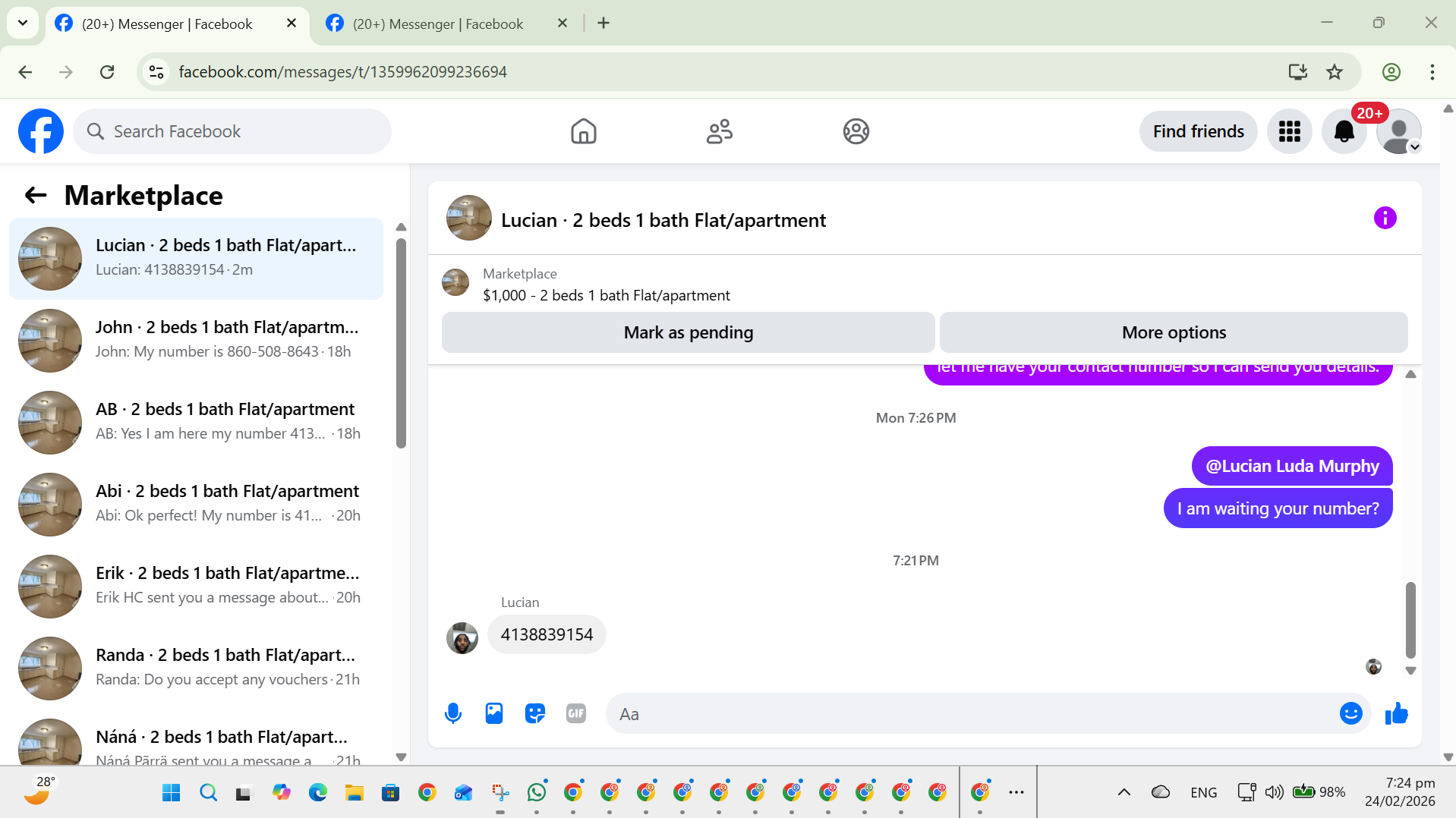Click message bubble 4138839154
This screenshot has width=1456, height=818.
pyautogui.click(x=547, y=634)
